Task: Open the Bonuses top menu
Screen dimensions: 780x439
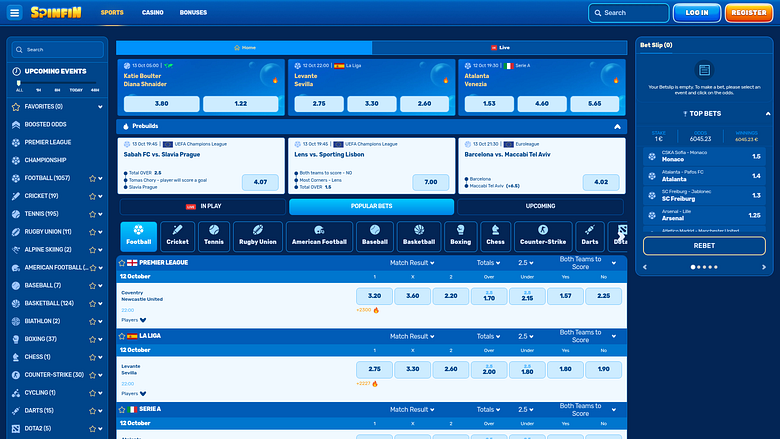Action: (193, 12)
